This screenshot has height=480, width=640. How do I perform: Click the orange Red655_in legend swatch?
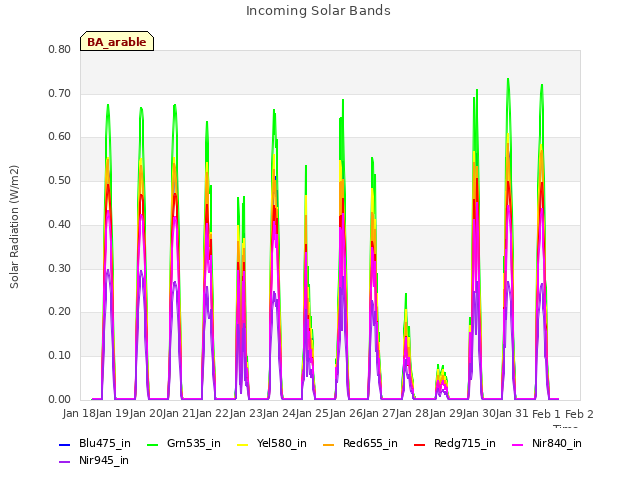point(329,444)
